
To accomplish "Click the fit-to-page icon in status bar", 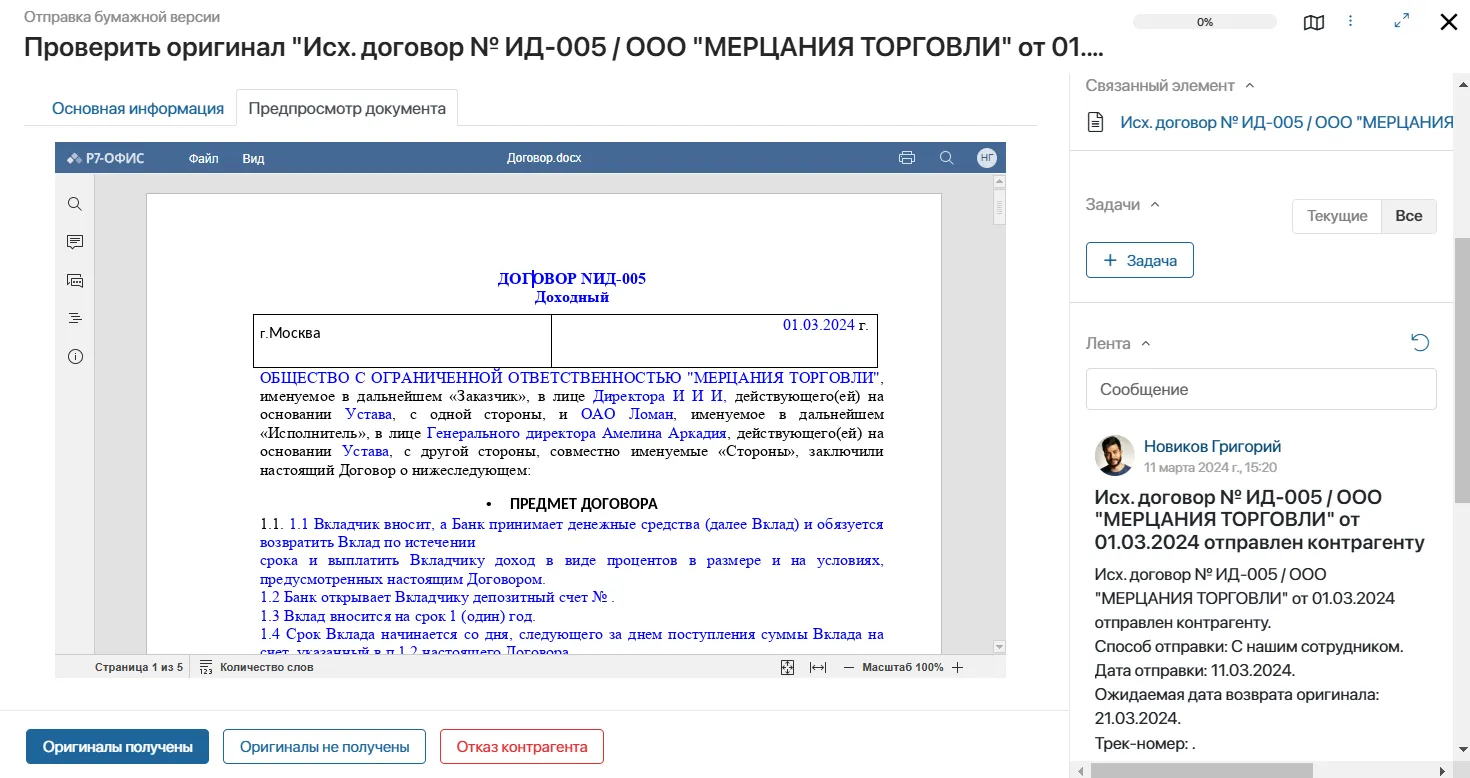I will click(787, 666).
